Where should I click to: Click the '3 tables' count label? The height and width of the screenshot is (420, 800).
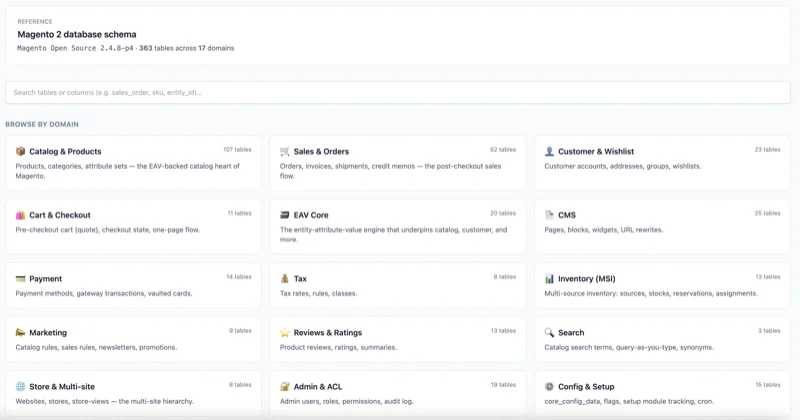click(x=769, y=331)
